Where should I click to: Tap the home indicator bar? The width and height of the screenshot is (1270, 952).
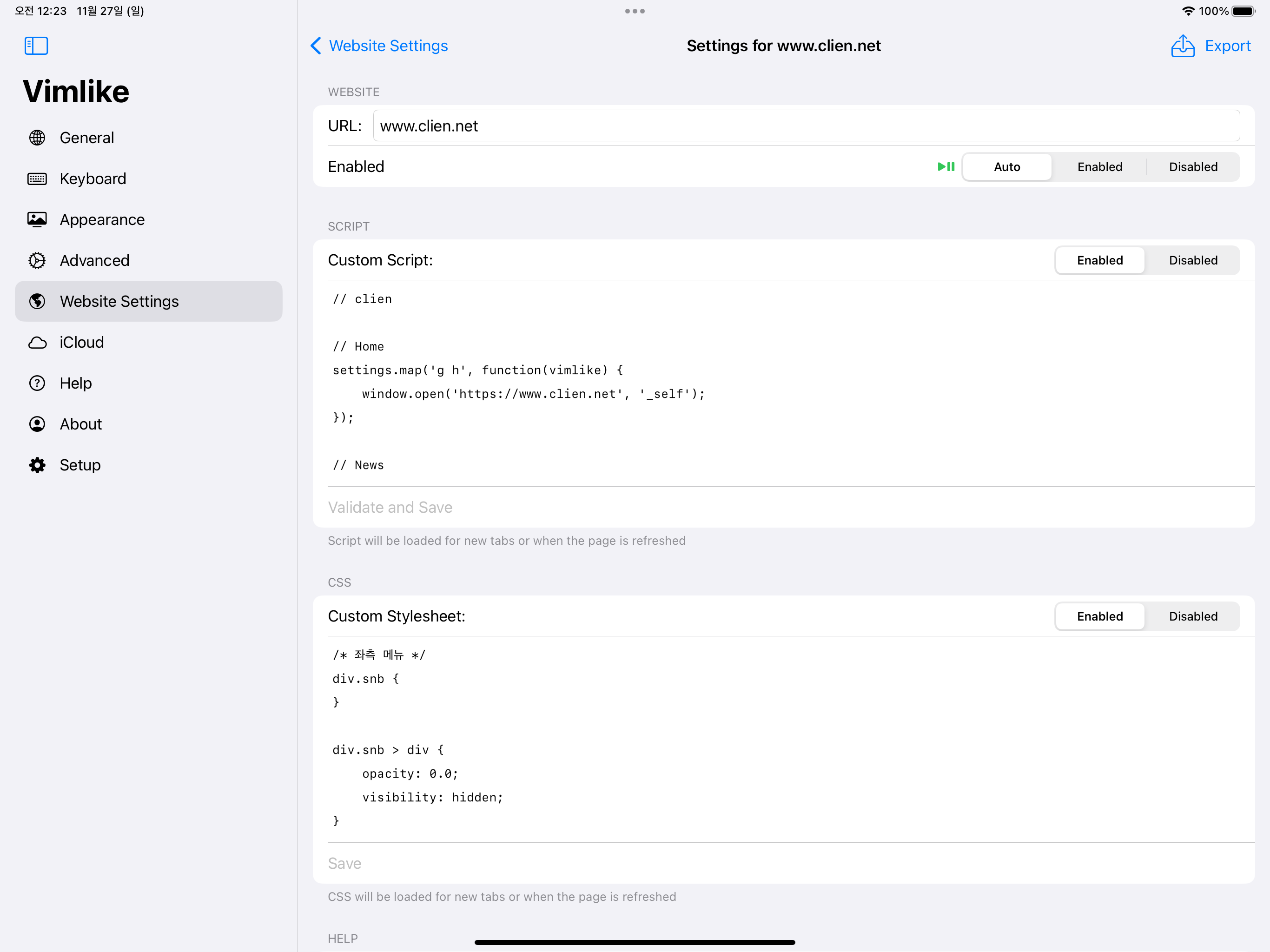pos(635,942)
